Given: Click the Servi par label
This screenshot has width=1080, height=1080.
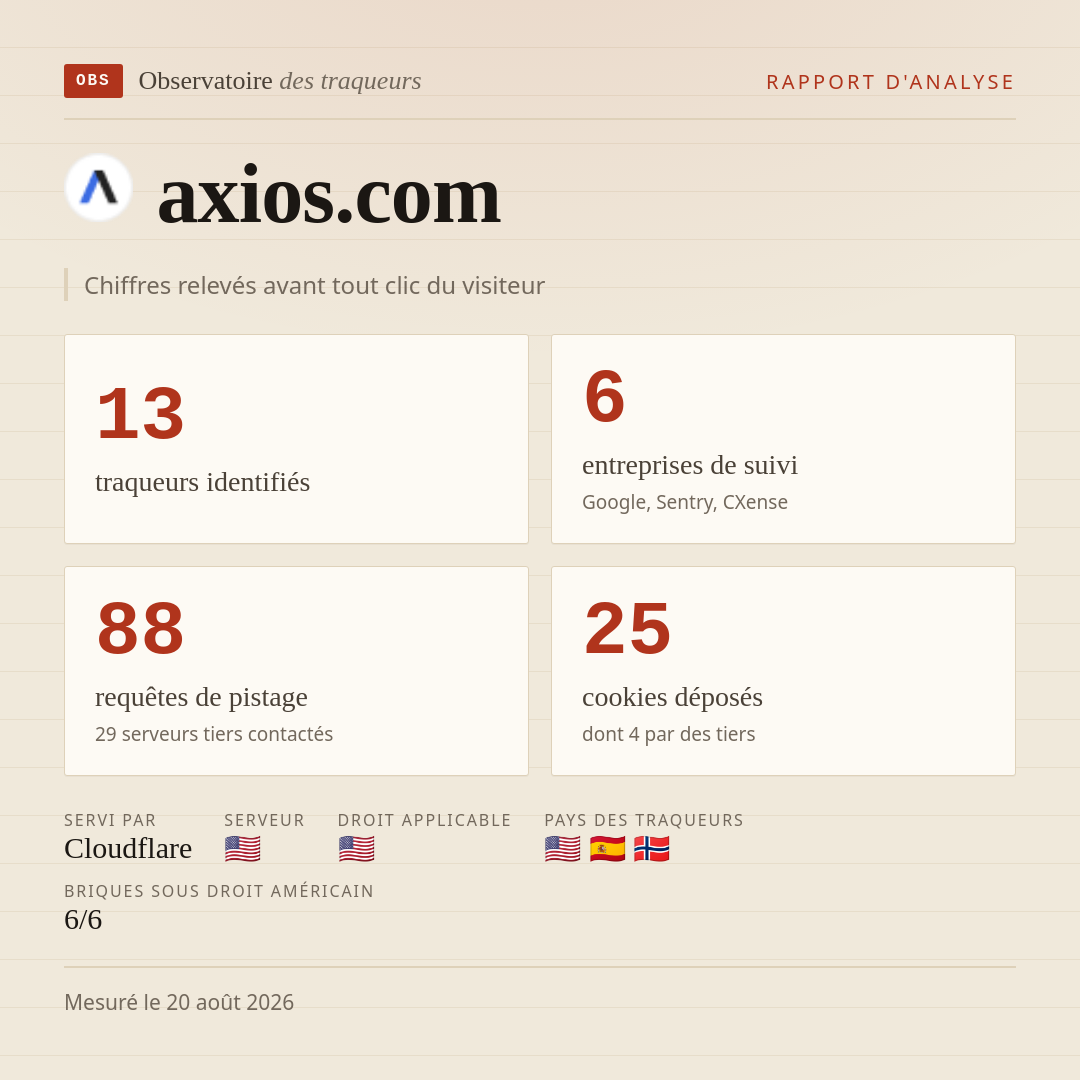Looking at the screenshot, I should point(110,820).
